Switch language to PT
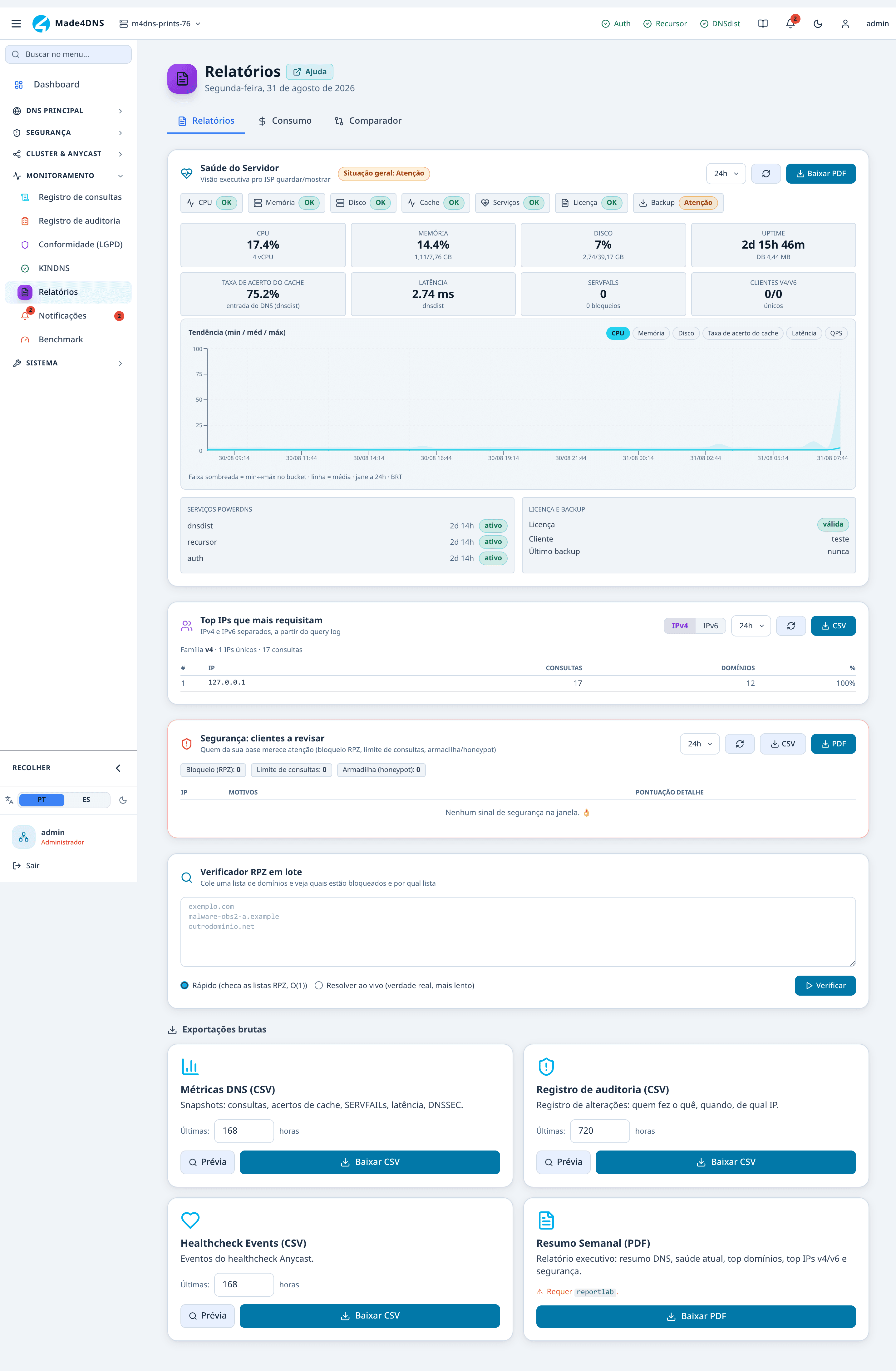 42,799
